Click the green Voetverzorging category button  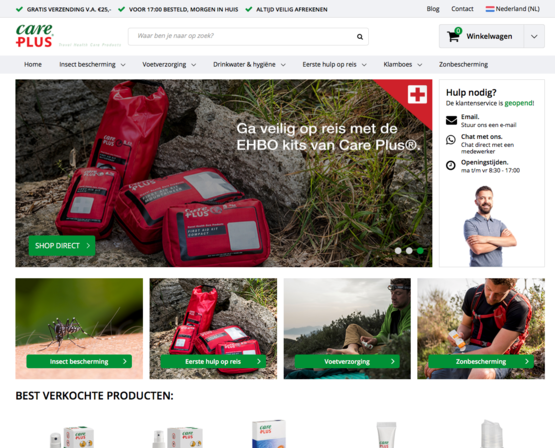pyautogui.click(x=347, y=361)
